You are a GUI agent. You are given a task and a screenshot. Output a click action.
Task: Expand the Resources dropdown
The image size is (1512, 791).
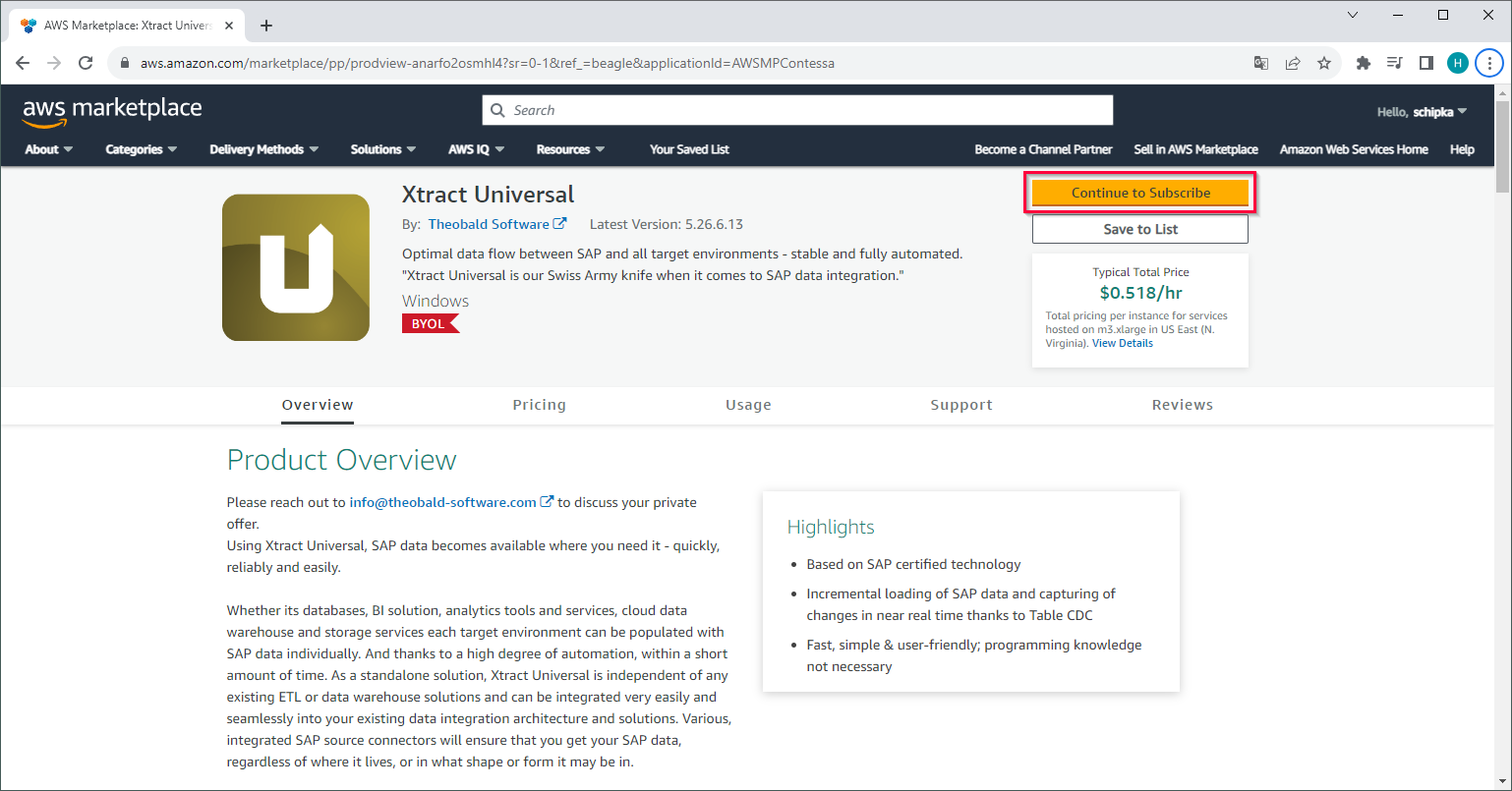pos(571,149)
